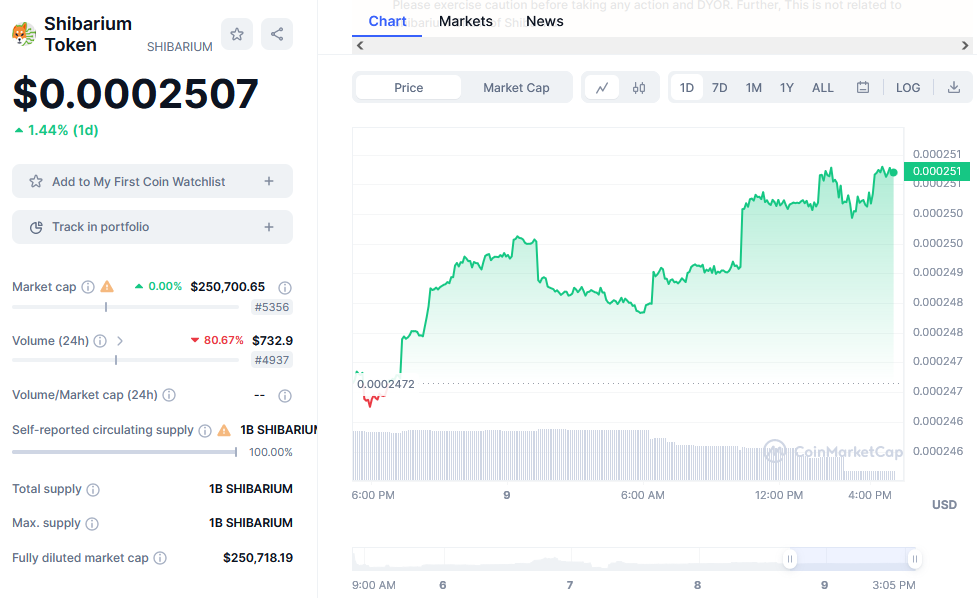Click the Shibarium Token logo

pos(24,34)
